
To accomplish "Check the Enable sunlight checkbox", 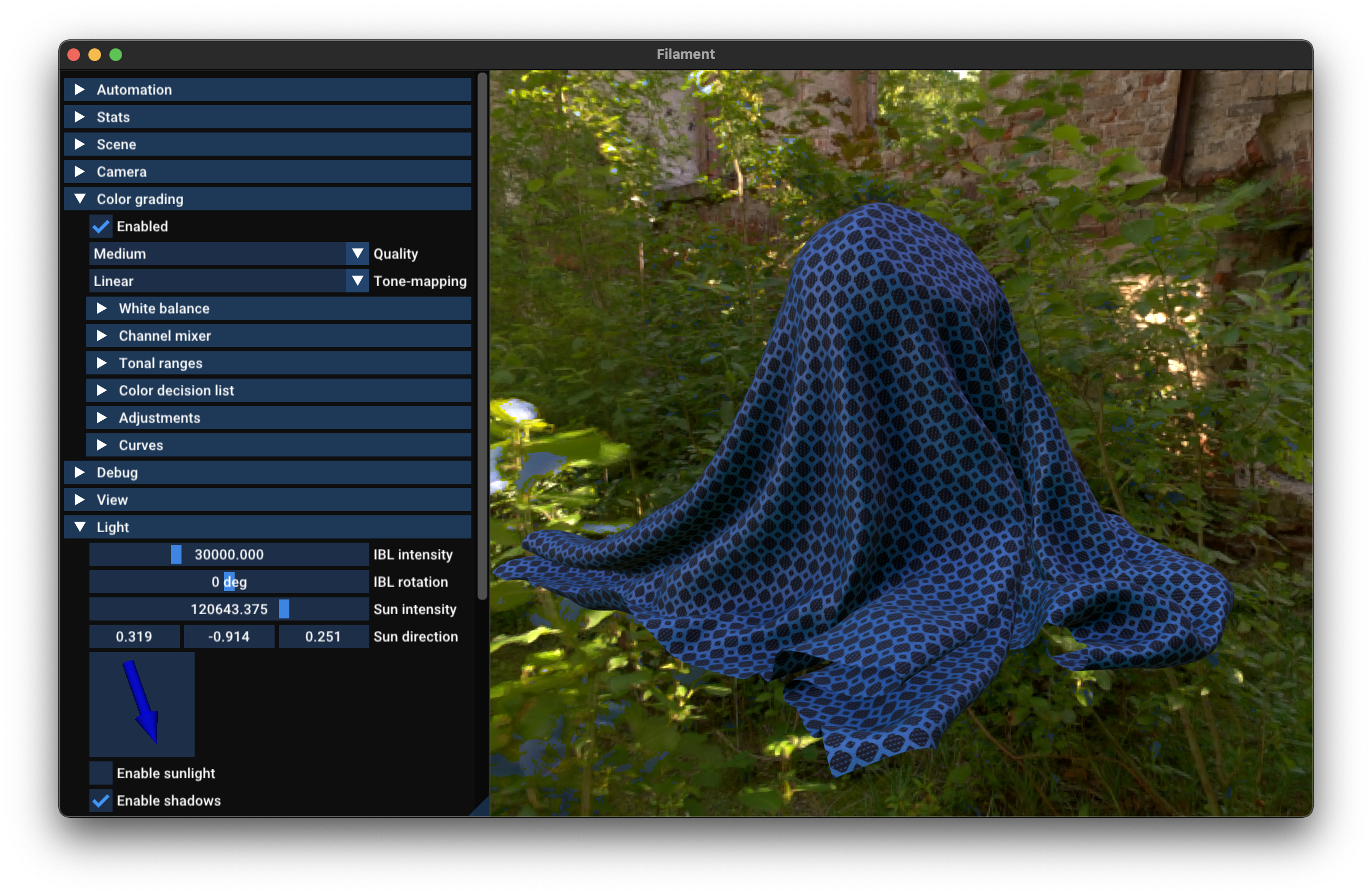I will click(x=101, y=774).
